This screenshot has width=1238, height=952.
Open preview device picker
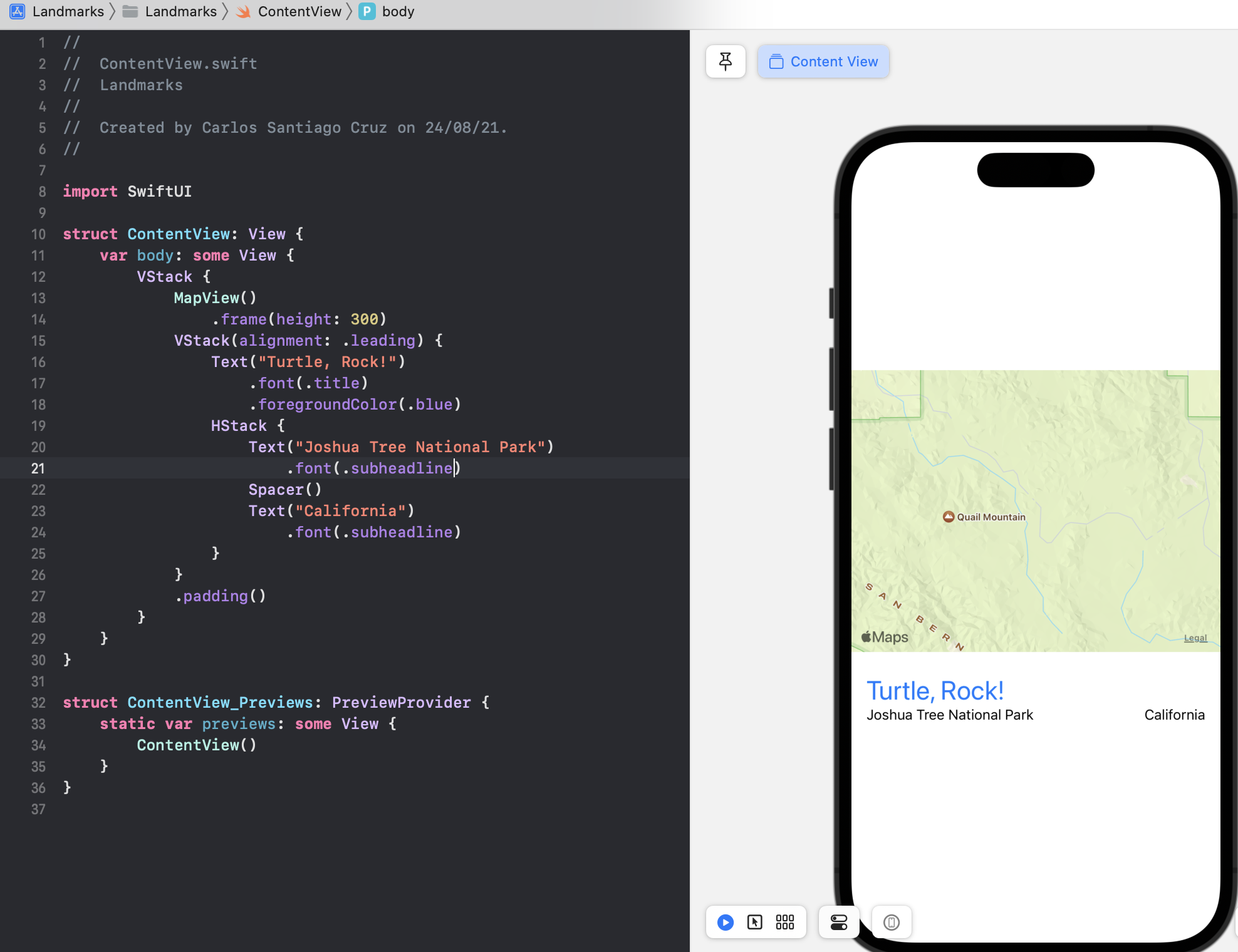pyautogui.click(x=891, y=922)
